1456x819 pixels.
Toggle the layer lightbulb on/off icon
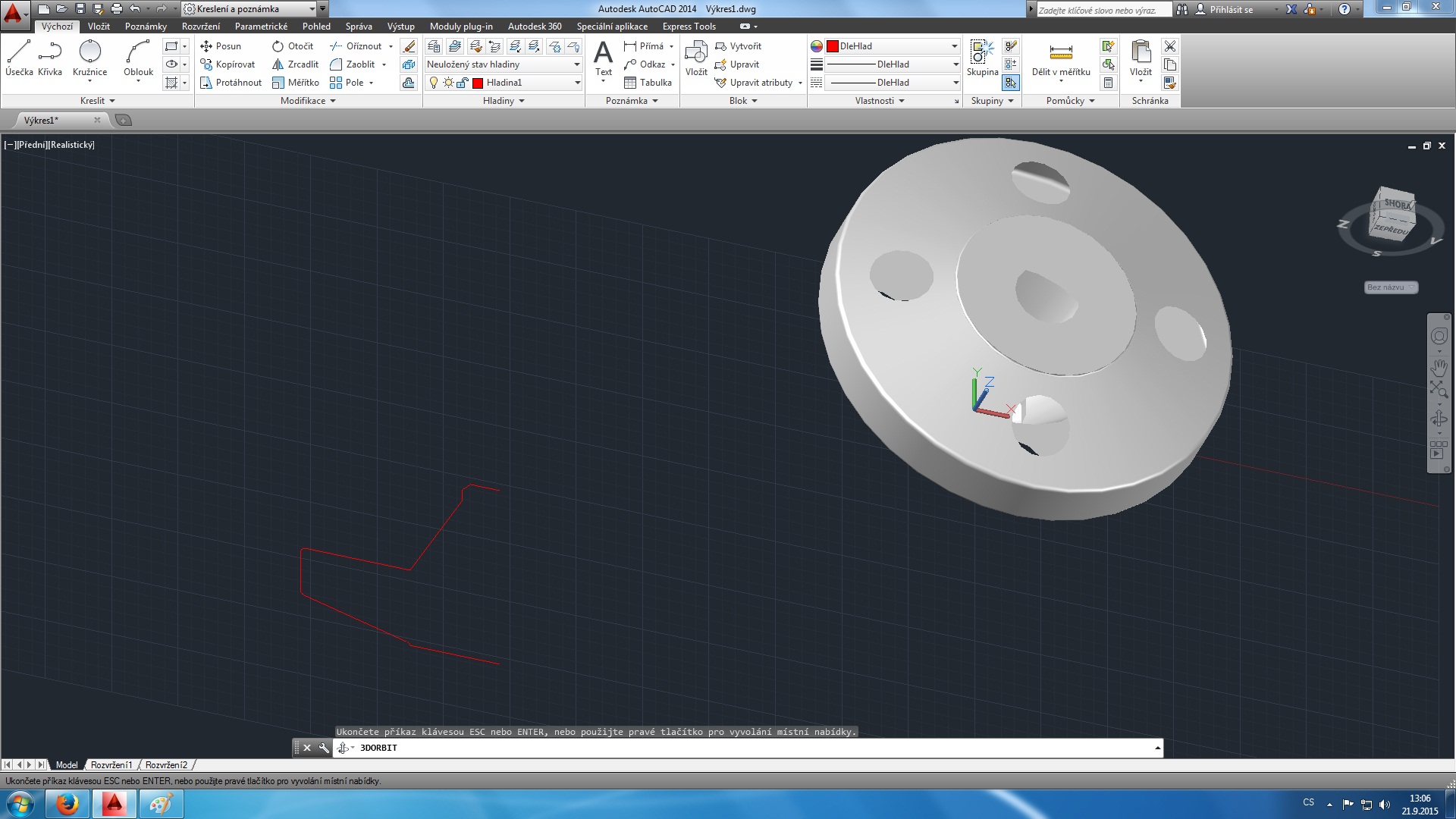point(434,83)
